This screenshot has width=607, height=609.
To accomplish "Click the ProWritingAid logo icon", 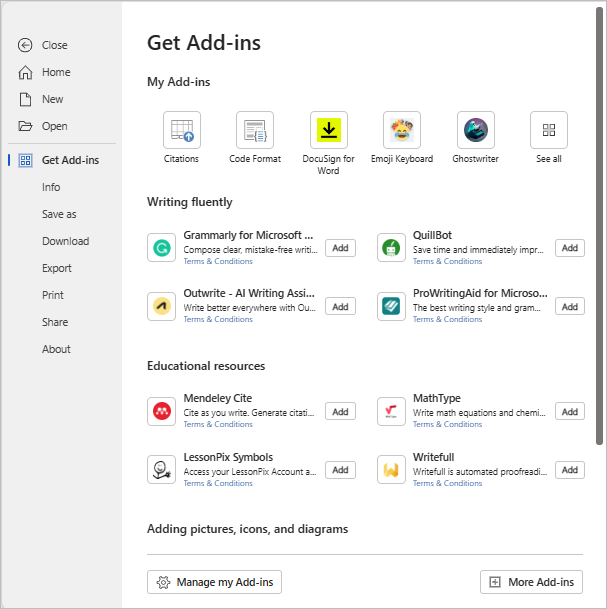I will point(391,306).
